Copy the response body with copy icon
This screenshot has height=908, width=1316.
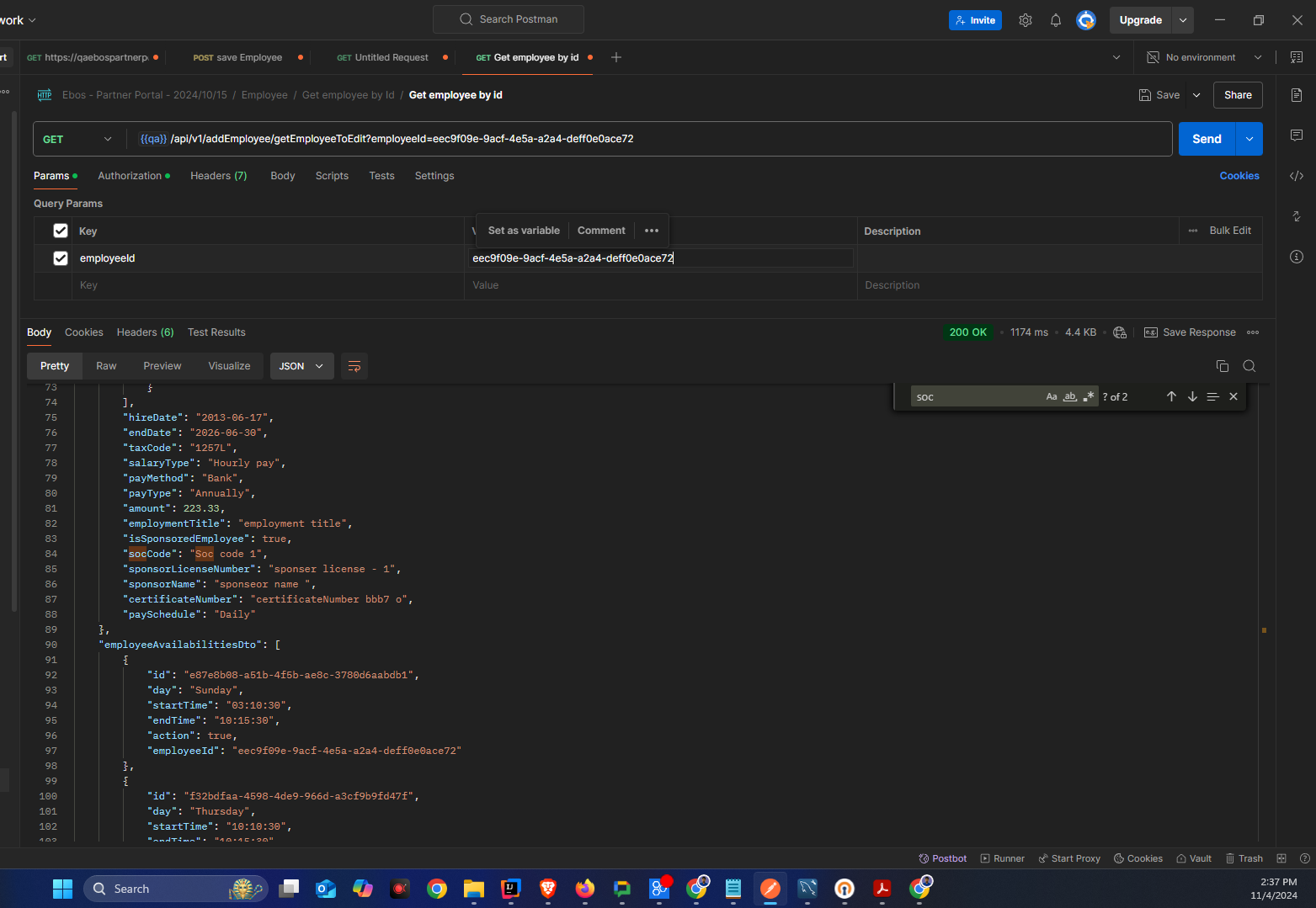1223,366
